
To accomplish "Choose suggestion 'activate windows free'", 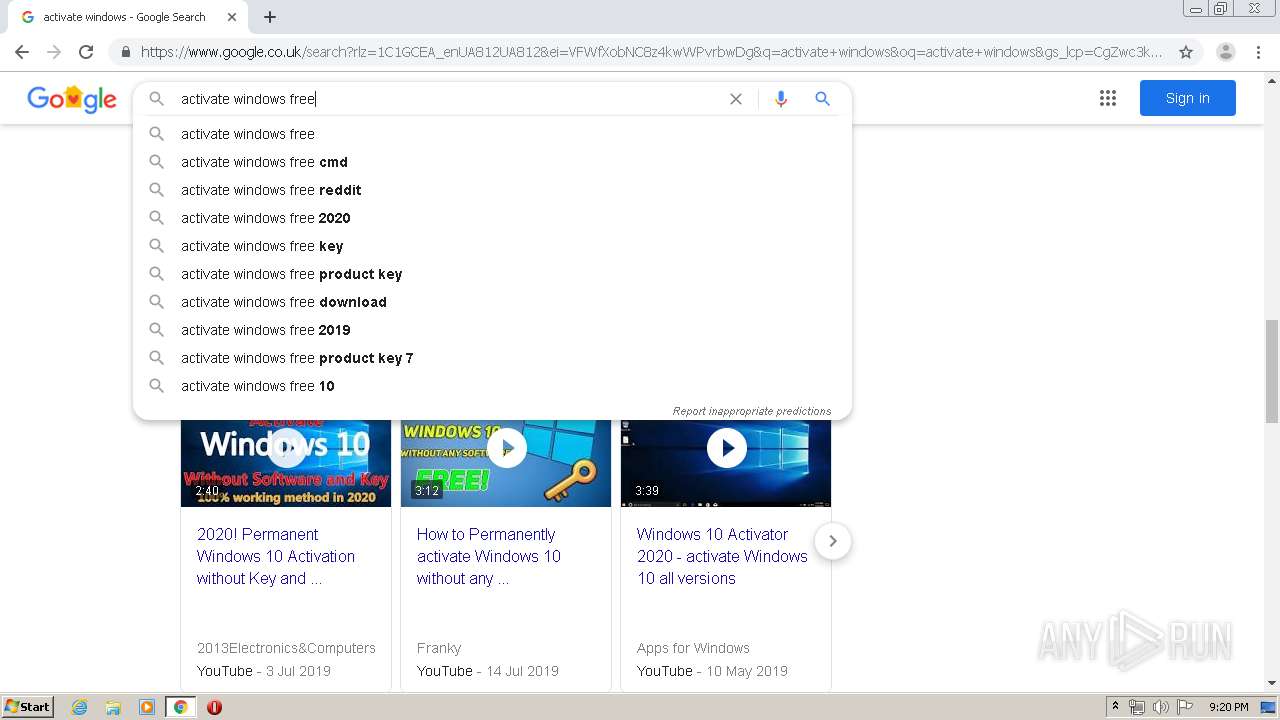I will (492, 134).
